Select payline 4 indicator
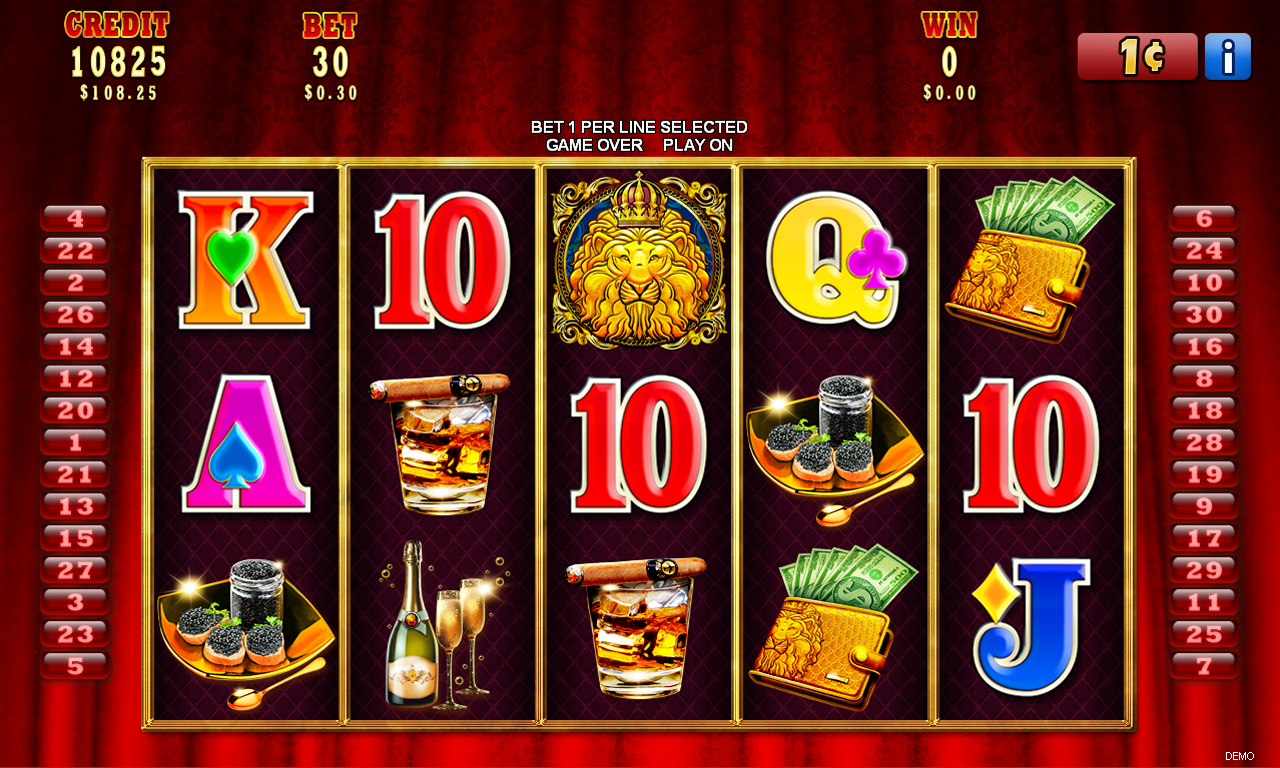Image resolution: width=1280 pixels, height=768 pixels. pos(75,218)
